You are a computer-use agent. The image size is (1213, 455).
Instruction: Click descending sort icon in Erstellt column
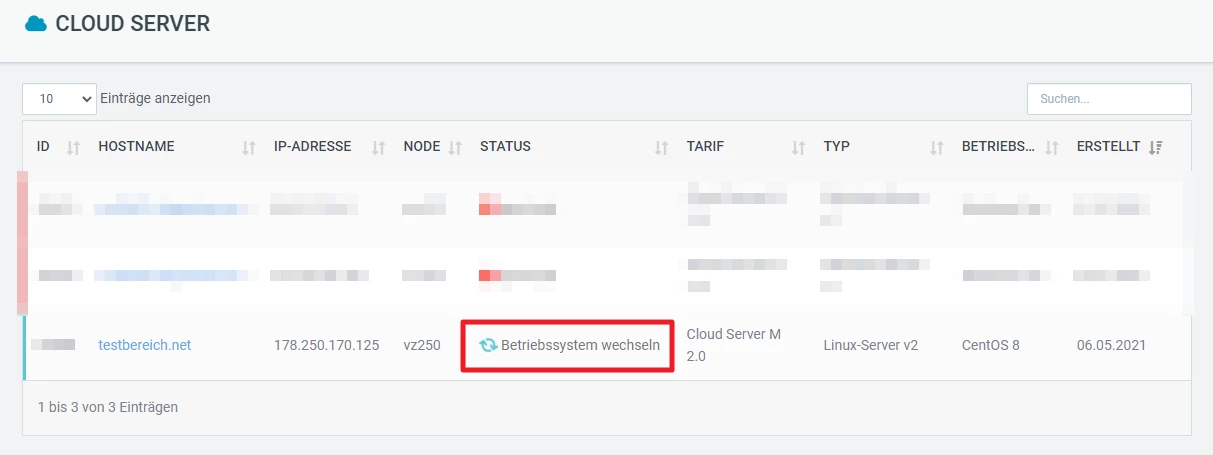click(1155, 147)
